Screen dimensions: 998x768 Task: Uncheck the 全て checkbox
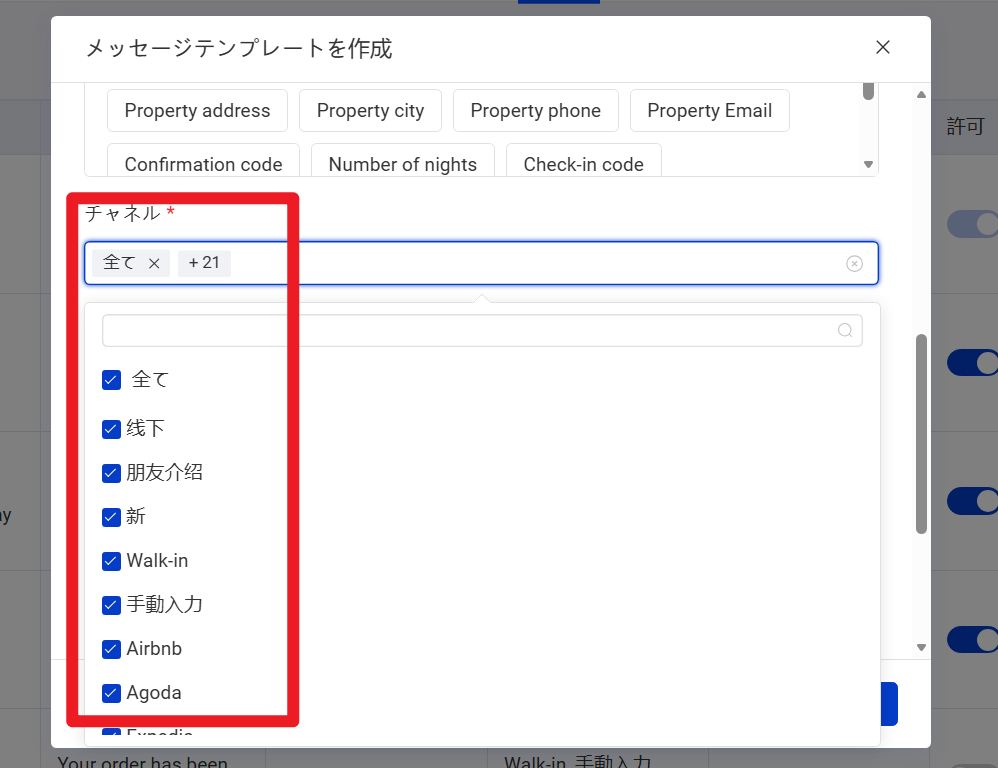[x=111, y=380]
